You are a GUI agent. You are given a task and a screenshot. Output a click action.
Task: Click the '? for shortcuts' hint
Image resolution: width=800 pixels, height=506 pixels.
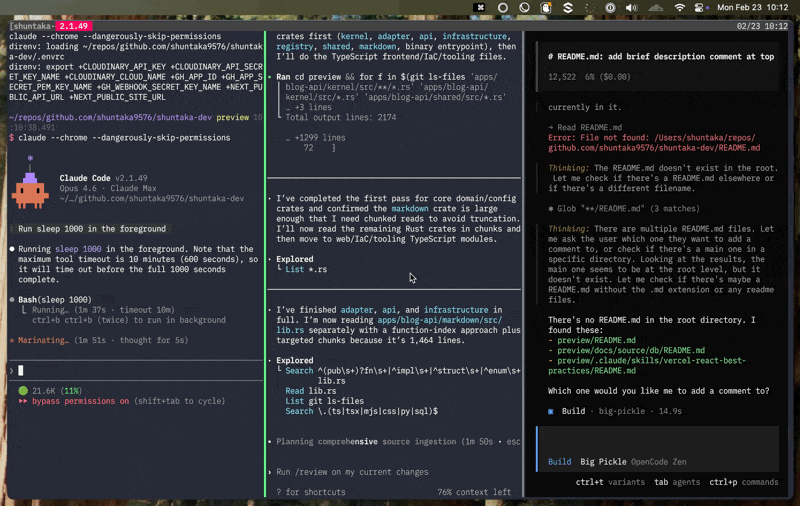311,492
